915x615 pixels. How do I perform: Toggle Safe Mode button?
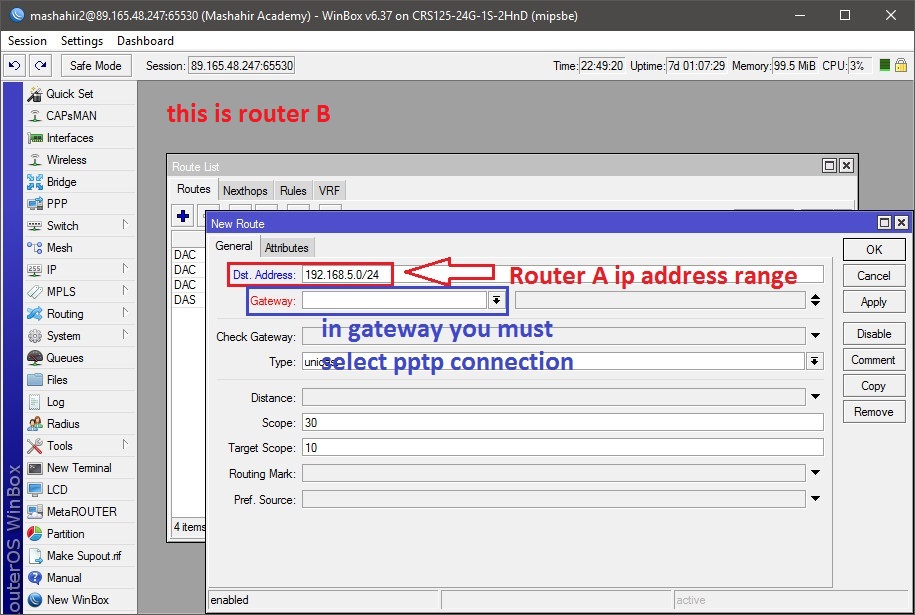coord(96,65)
